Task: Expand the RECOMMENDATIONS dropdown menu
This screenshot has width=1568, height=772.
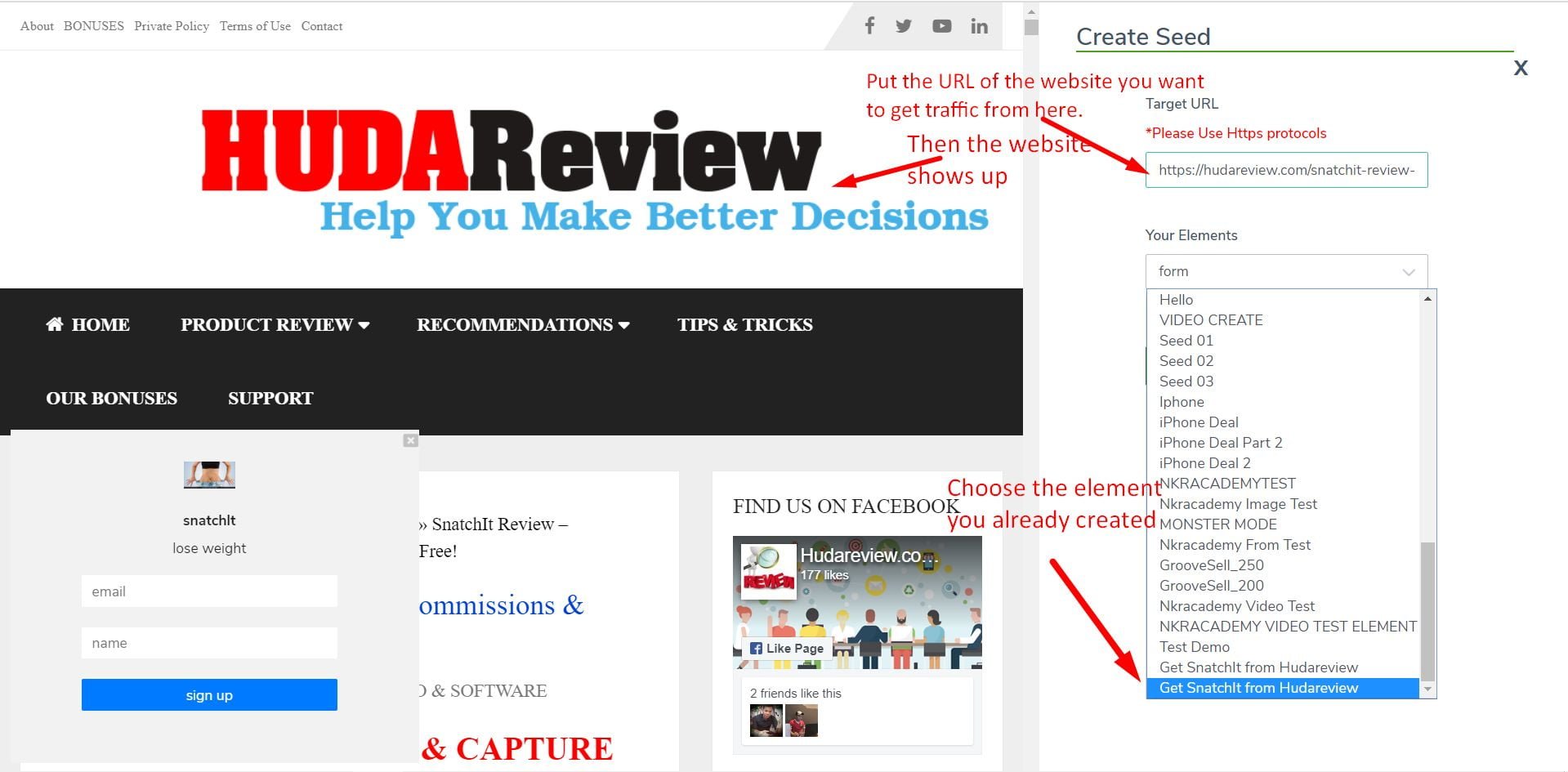Action: point(523,324)
